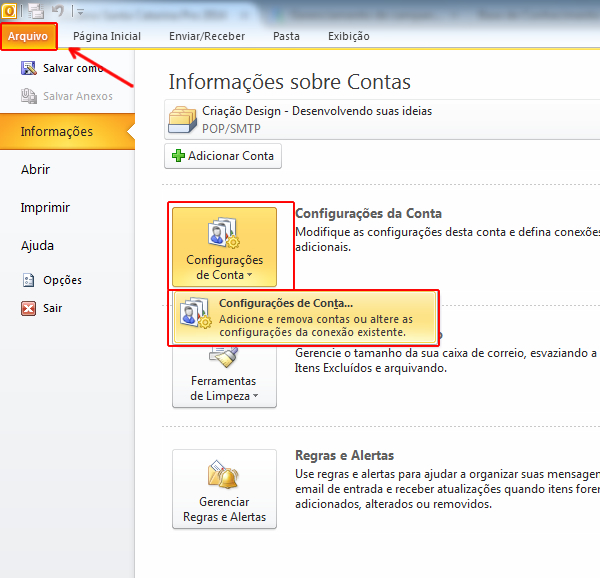
Task: Switch to the Página Inicial tab
Action: pos(107,36)
